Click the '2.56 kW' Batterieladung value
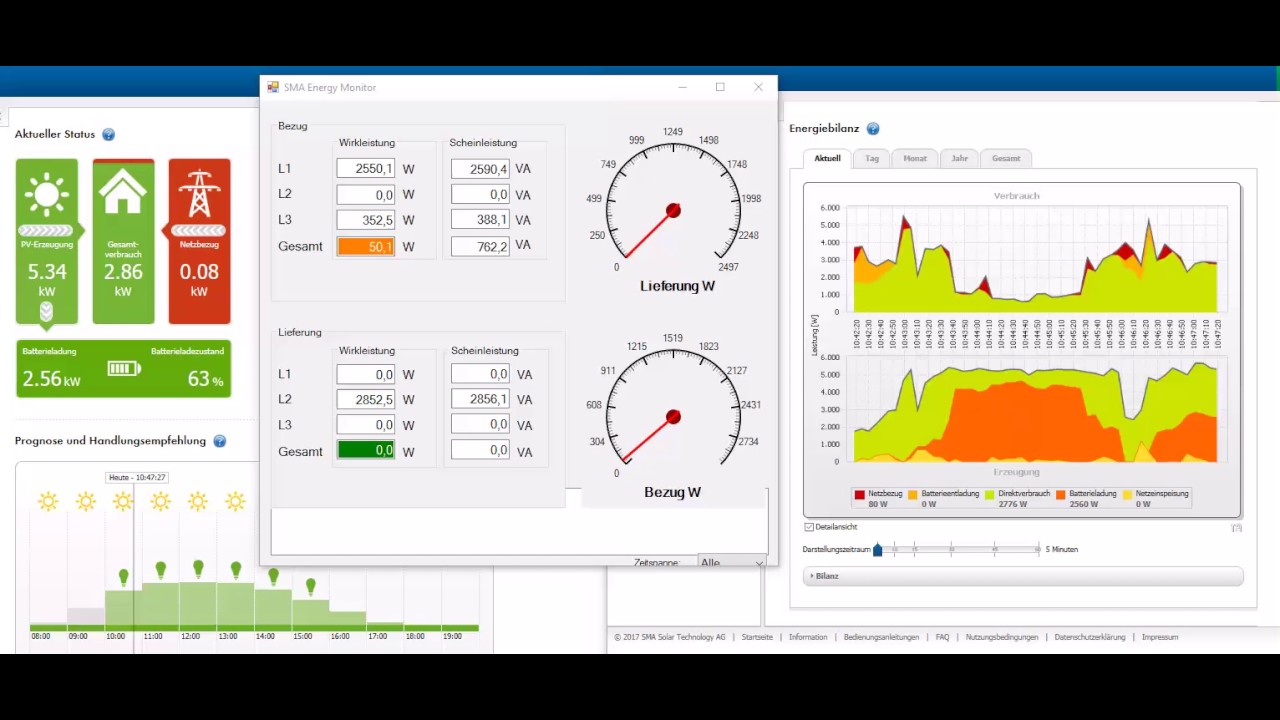Image resolution: width=1280 pixels, height=720 pixels. click(x=51, y=379)
